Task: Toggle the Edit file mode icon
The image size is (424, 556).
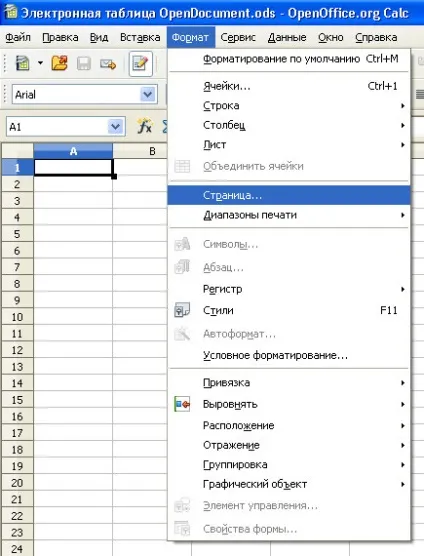Action: coord(140,64)
